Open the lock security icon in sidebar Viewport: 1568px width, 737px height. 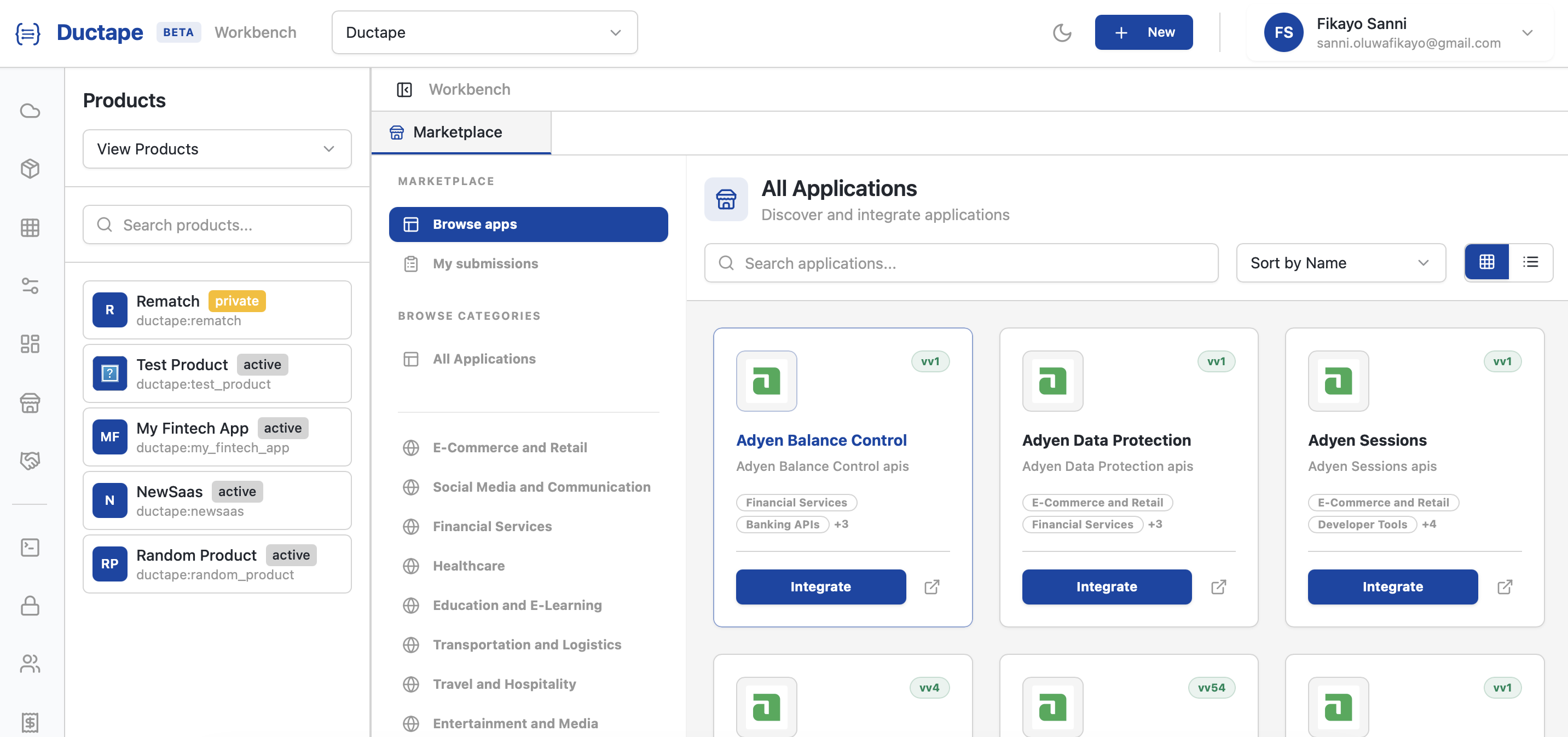(30, 606)
